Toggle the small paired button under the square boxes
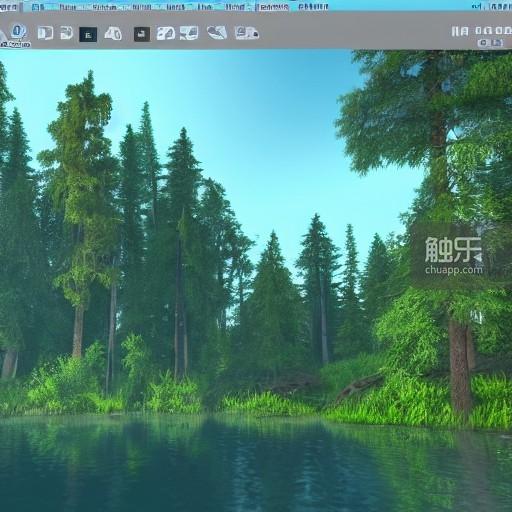Image resolution: width=512 pixels, height=512 pixels. (490, 43)
